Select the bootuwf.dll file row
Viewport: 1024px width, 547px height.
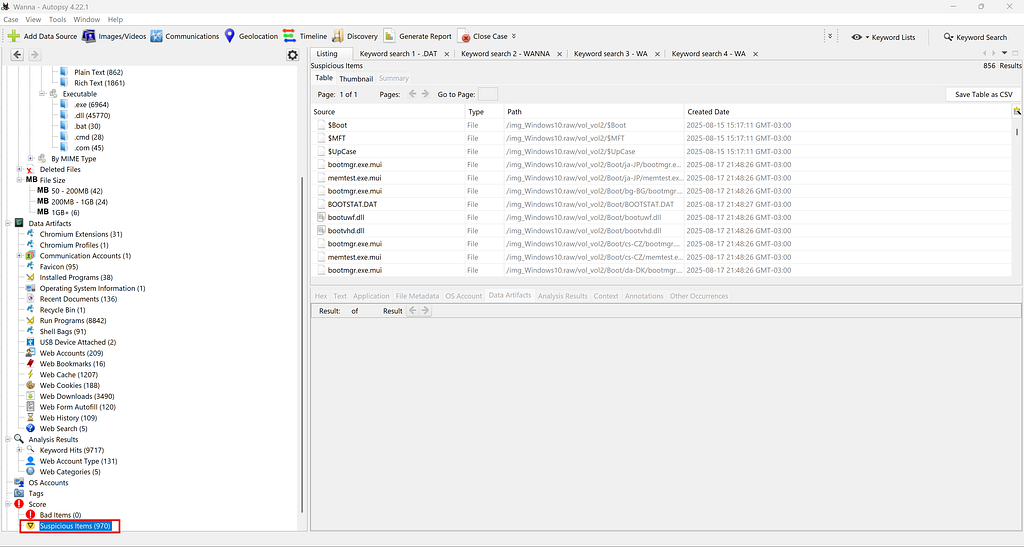coord(662,217)
